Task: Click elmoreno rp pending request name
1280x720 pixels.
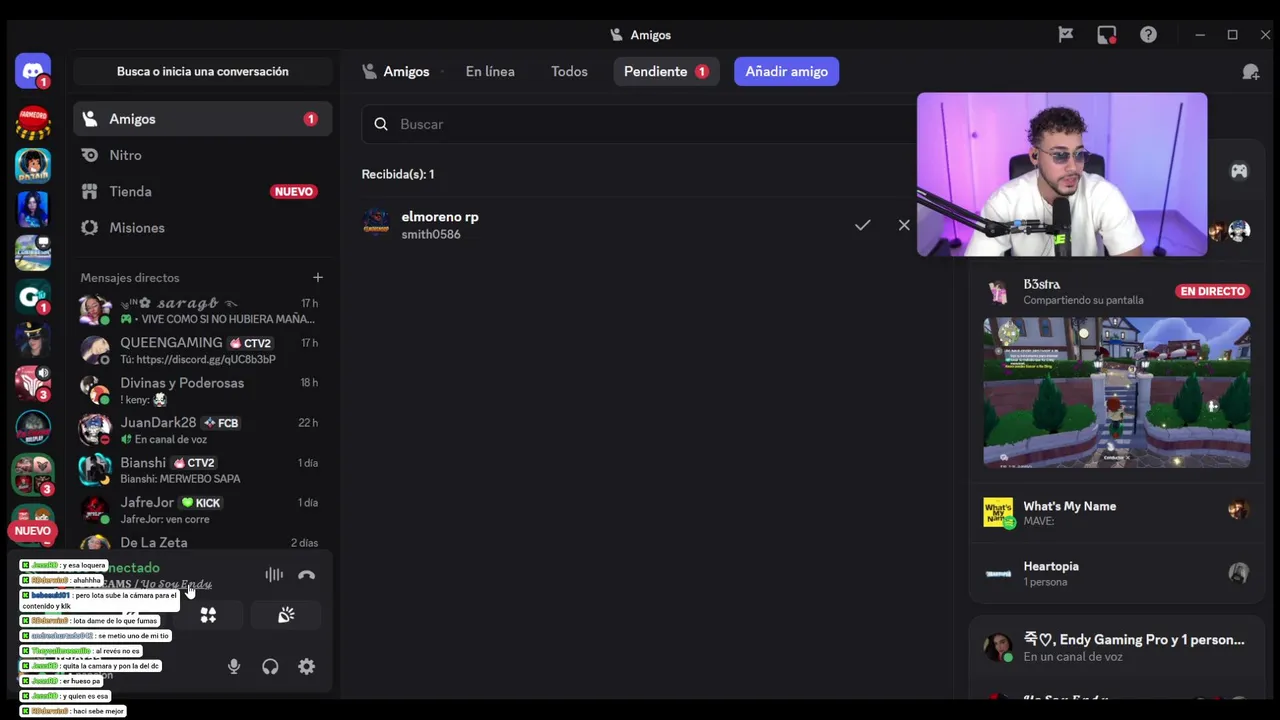Action: click(440, 217)
